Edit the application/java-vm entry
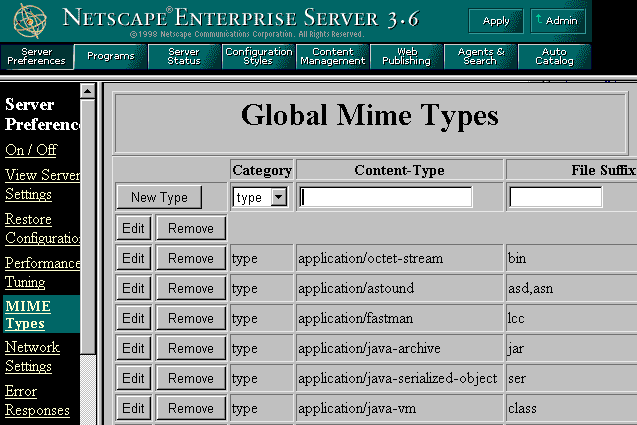The height and width of the screenshot is (425, 637). [133, 409]
